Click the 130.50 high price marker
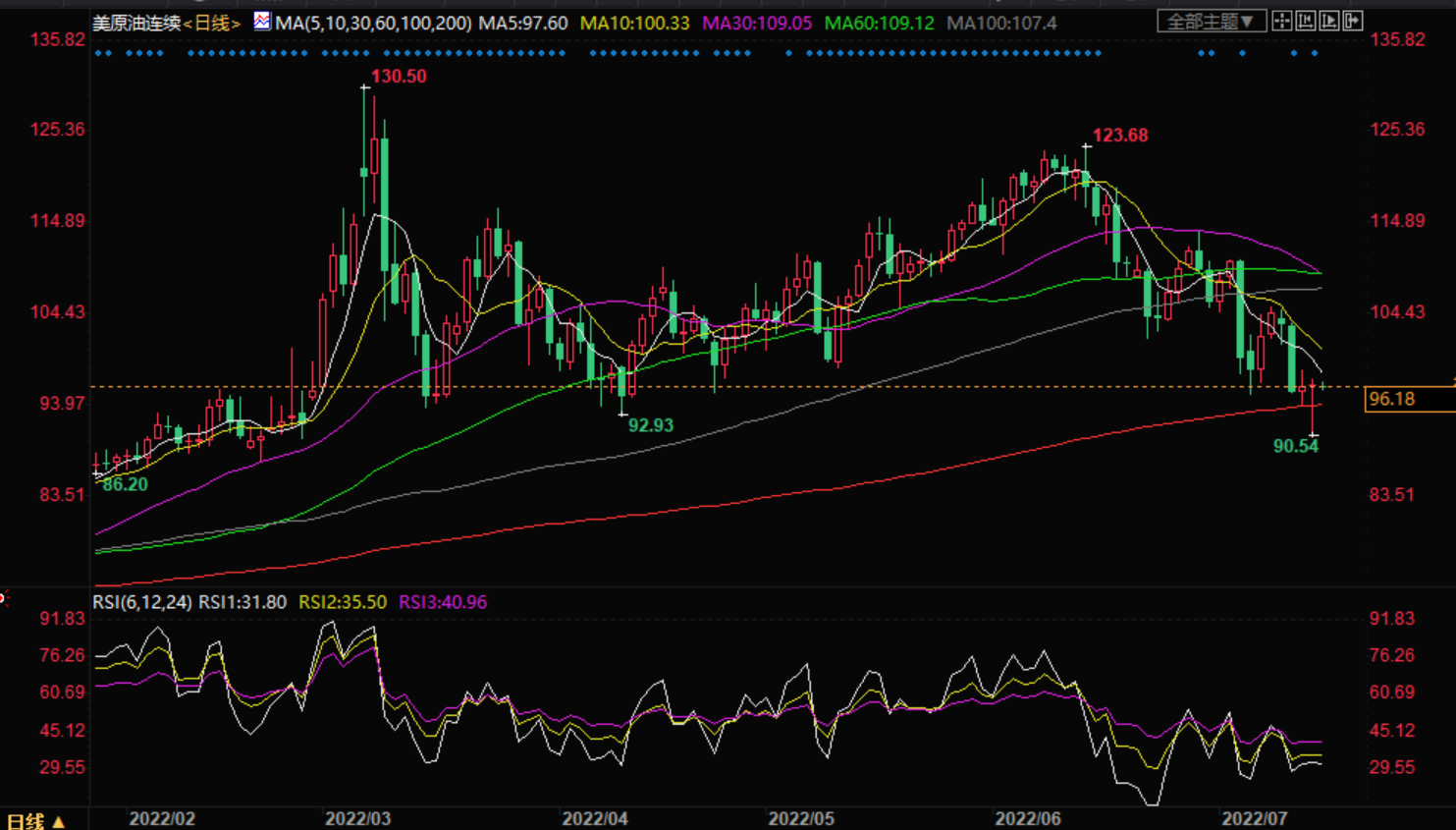1456x830 pixels. click(399, 77)
